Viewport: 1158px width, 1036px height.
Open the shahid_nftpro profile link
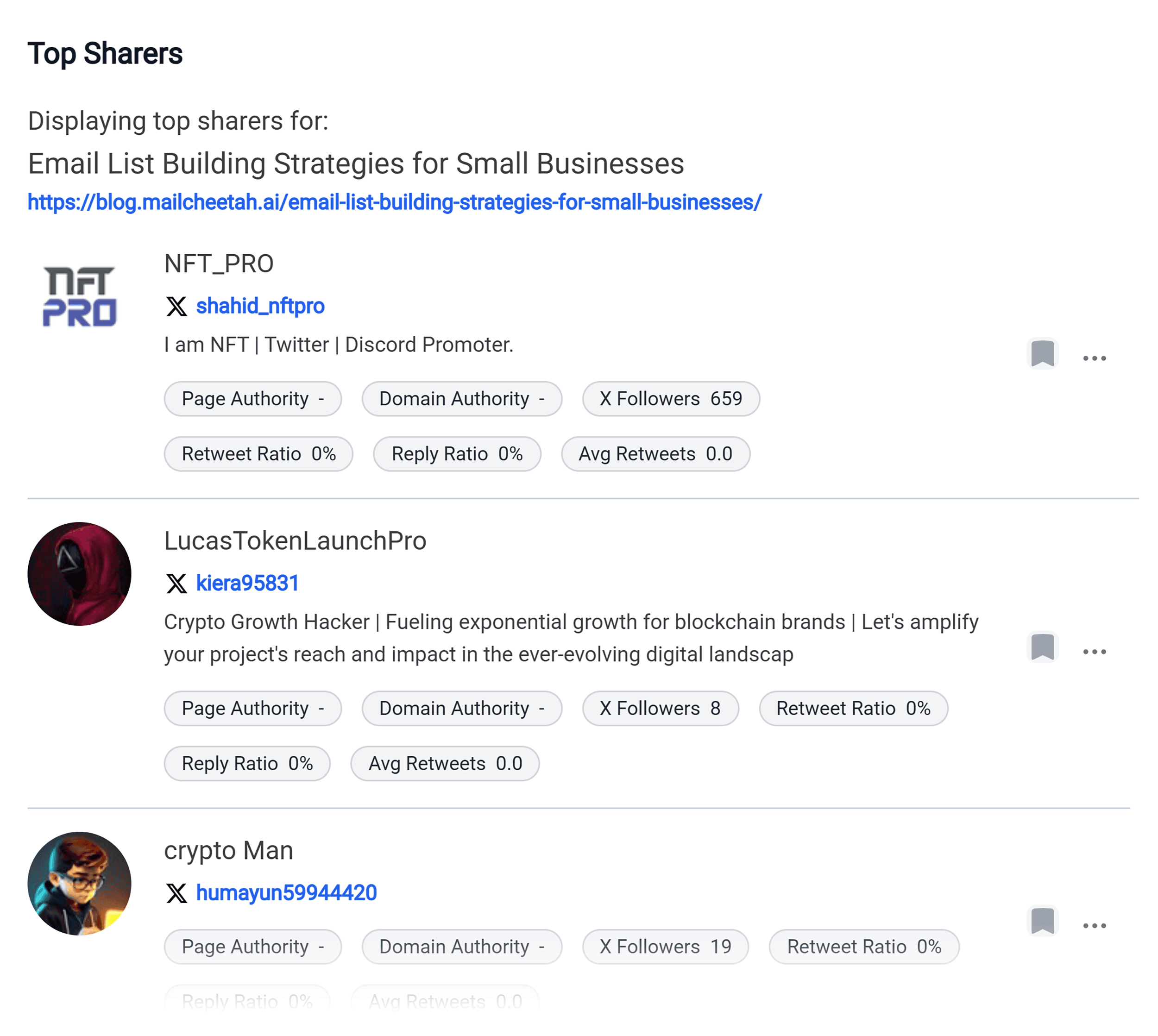point(261,306)
